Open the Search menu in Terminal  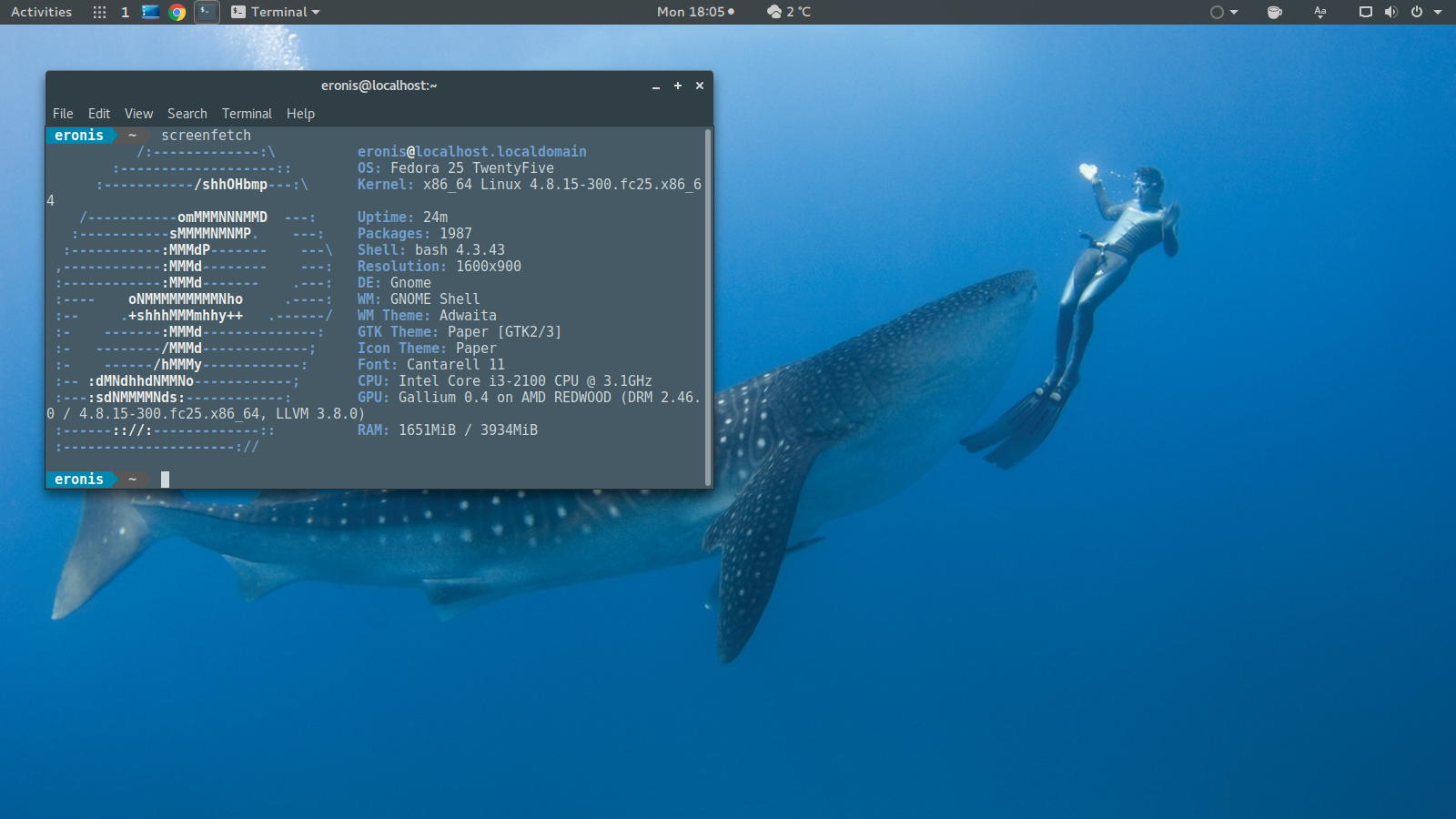(187, 114)
